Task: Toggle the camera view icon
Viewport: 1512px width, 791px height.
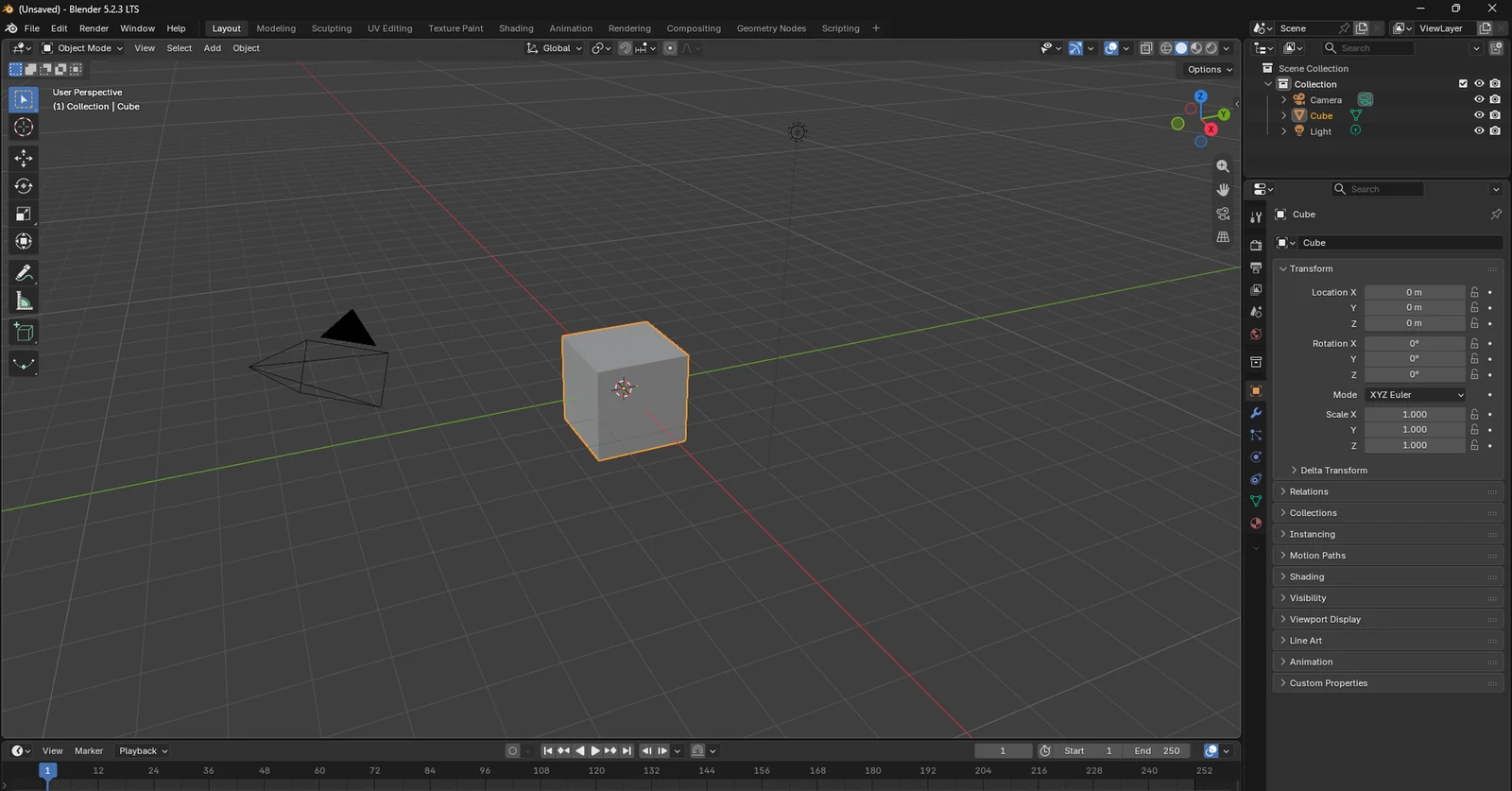Action: point(1223,214)
